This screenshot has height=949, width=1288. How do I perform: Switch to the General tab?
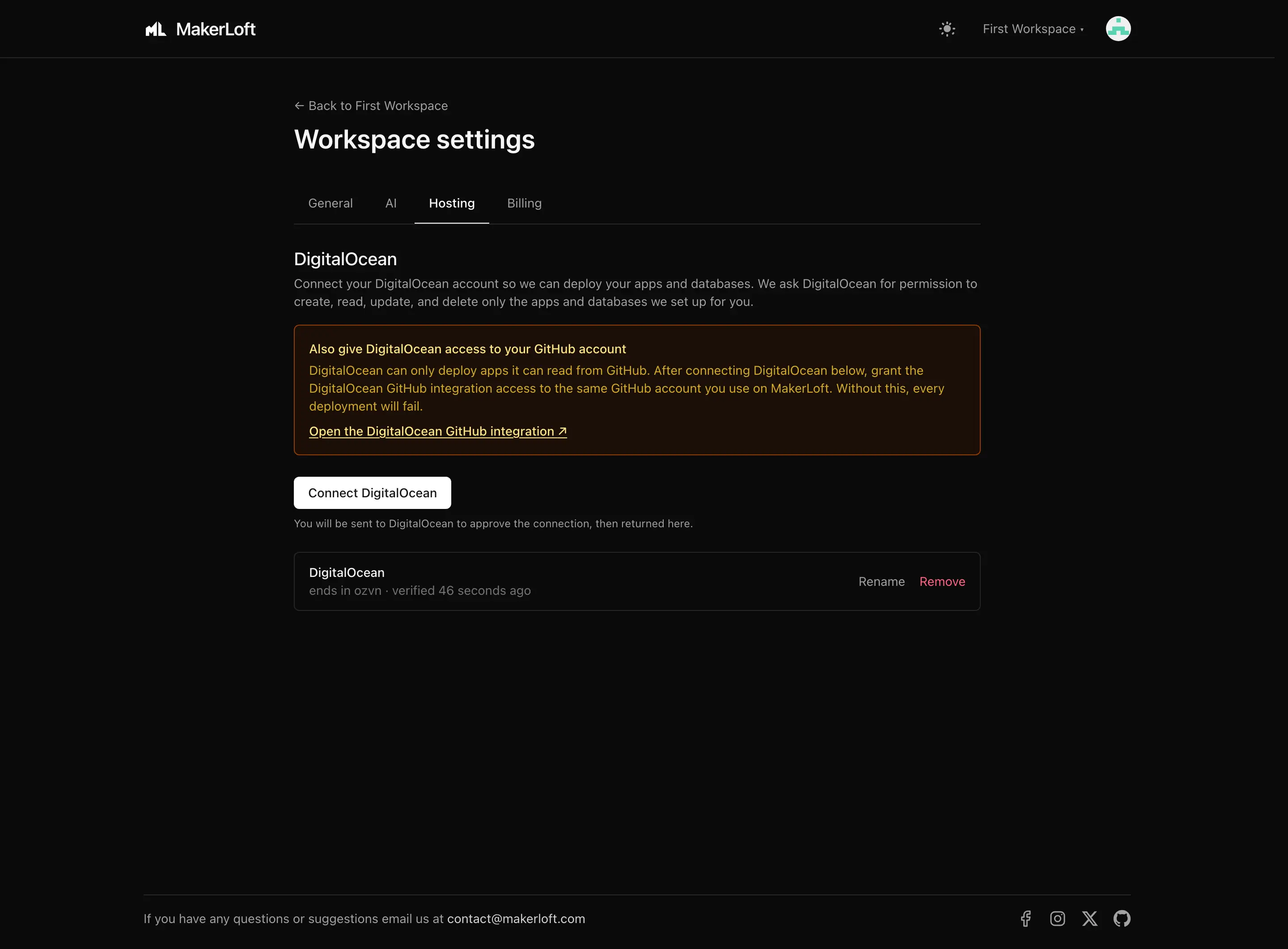330,203
